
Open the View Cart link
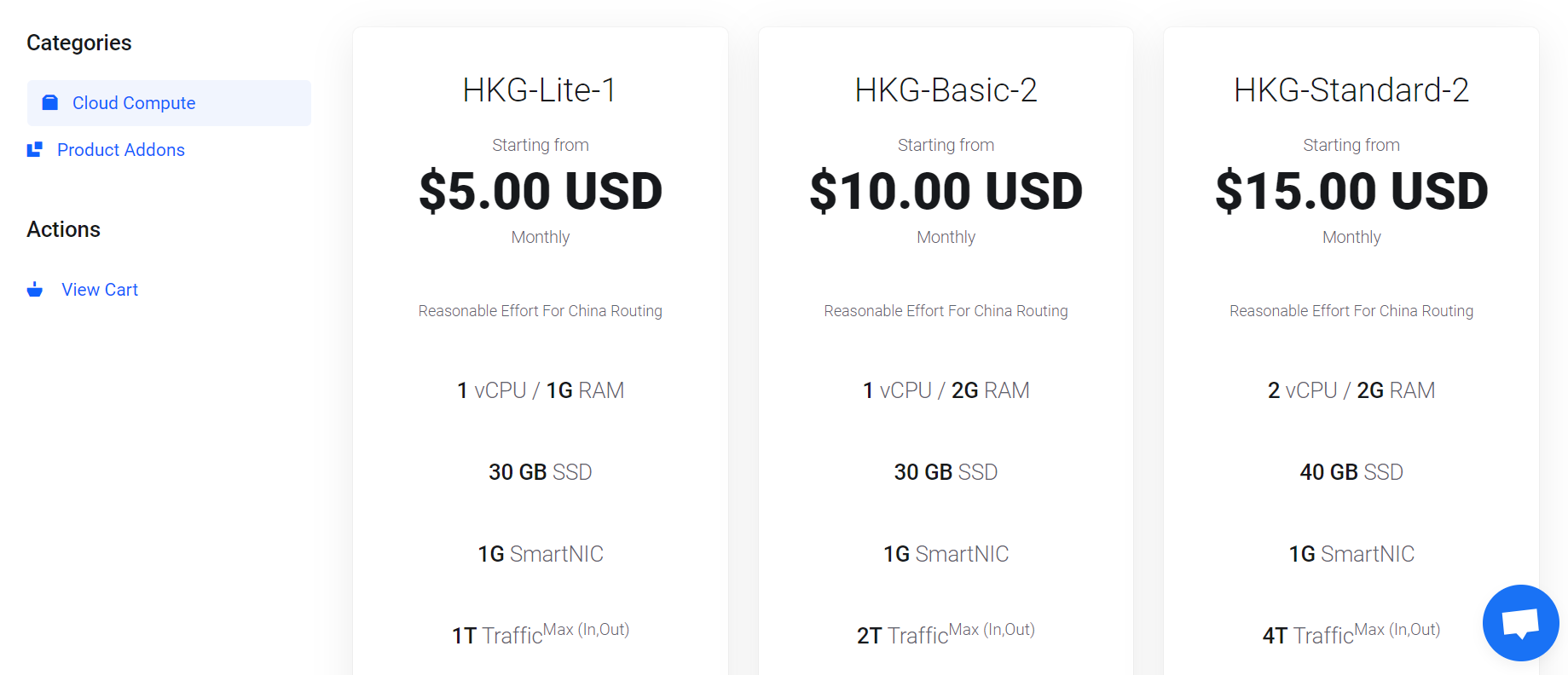[100, 290]
